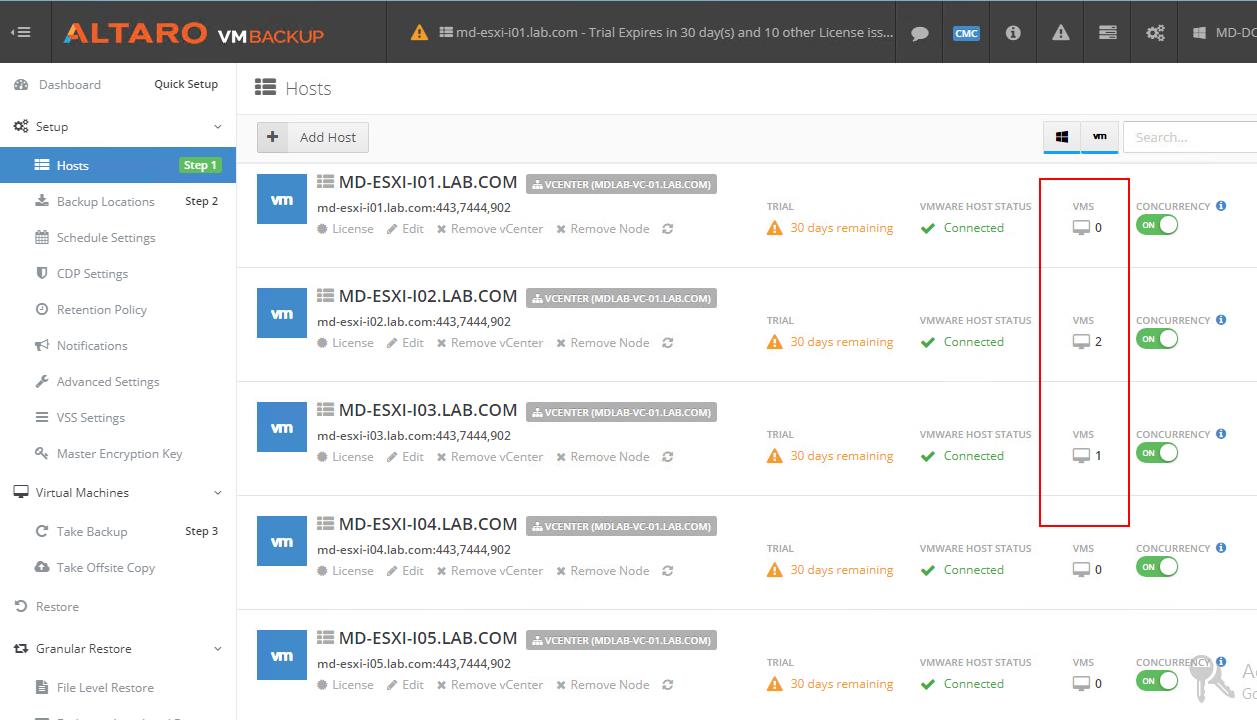Click the connected checkmark for MD-ESXI-I02

(928, 342)
